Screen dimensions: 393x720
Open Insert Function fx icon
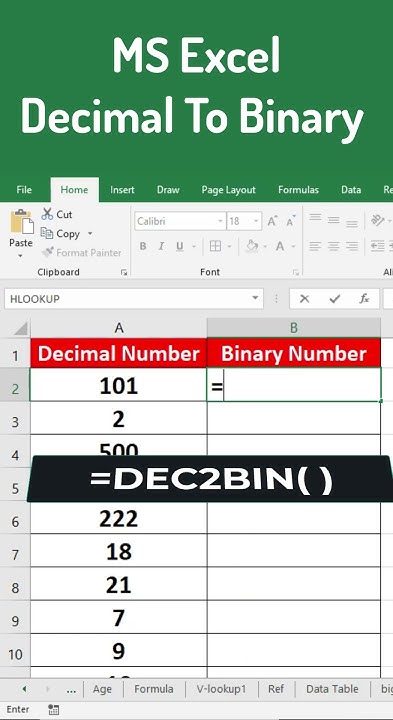(364, 299)
